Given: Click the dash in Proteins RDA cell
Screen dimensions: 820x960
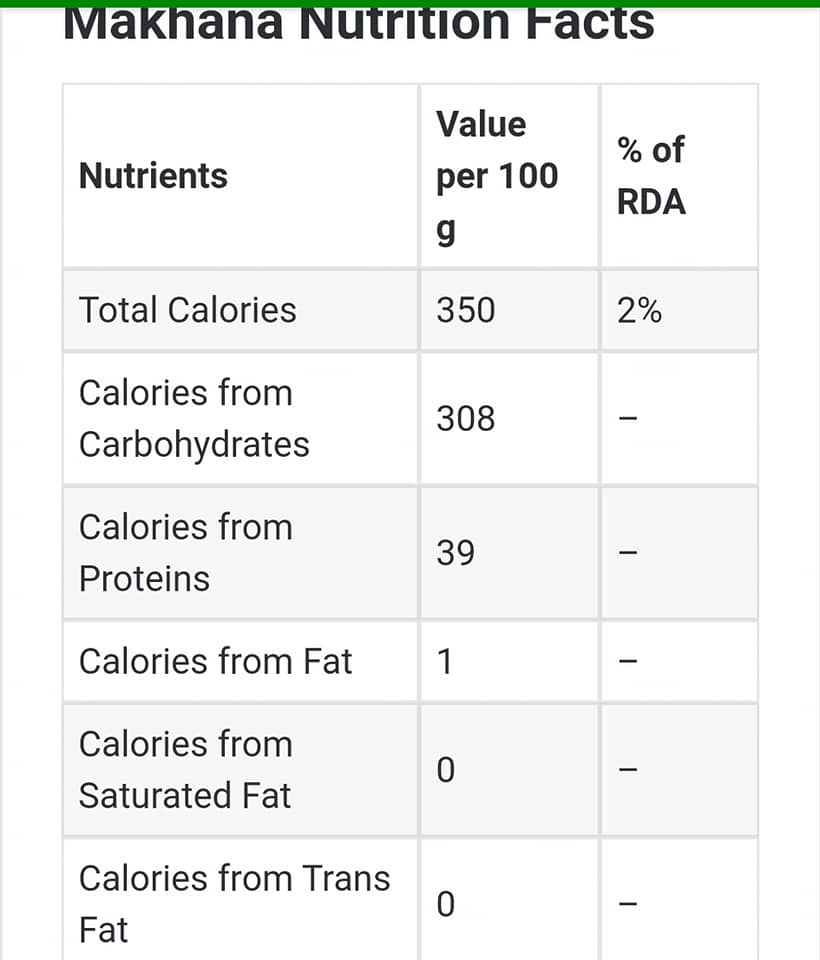Looking at the screenshot, I should [628, 553].
